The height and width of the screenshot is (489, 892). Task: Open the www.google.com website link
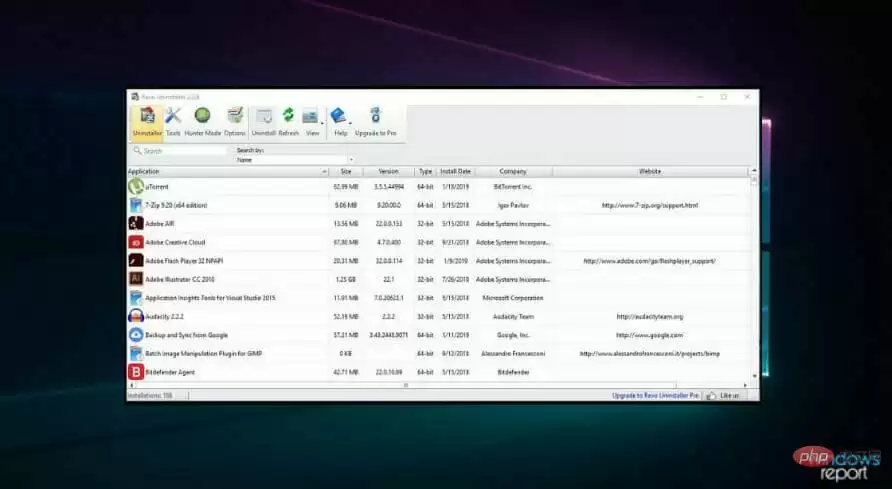click(650, 335)
